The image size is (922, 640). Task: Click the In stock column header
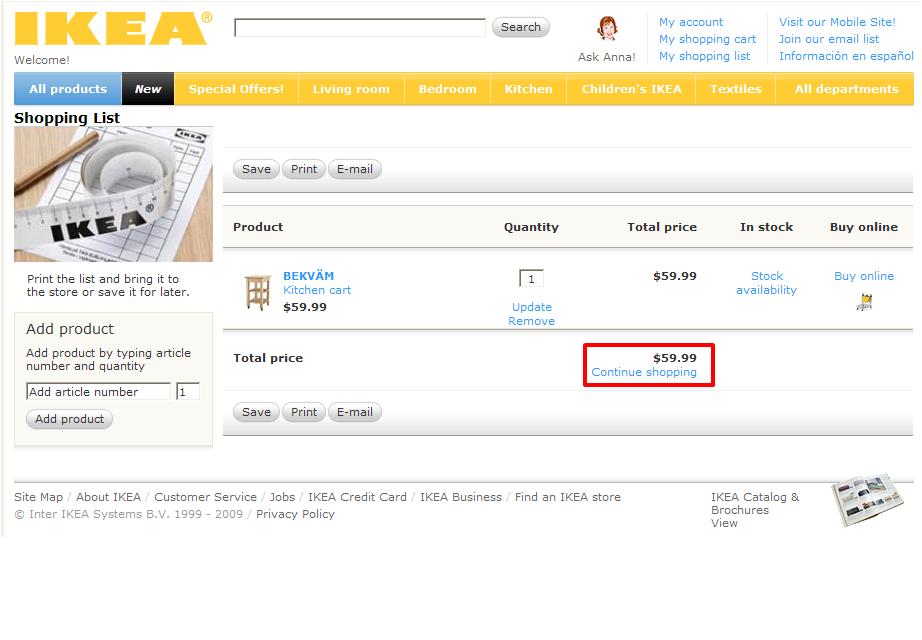point(766,227)
